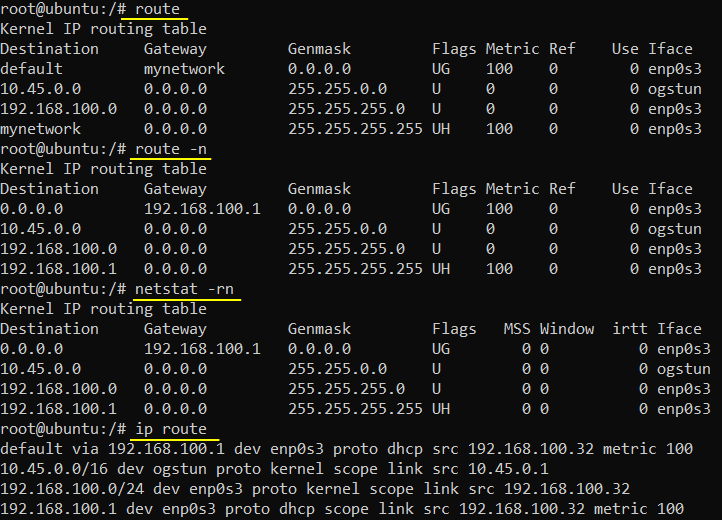Click 'default via 192.168.100.1' line start
This screenshot has width=722, height=520.
point(112,449)
